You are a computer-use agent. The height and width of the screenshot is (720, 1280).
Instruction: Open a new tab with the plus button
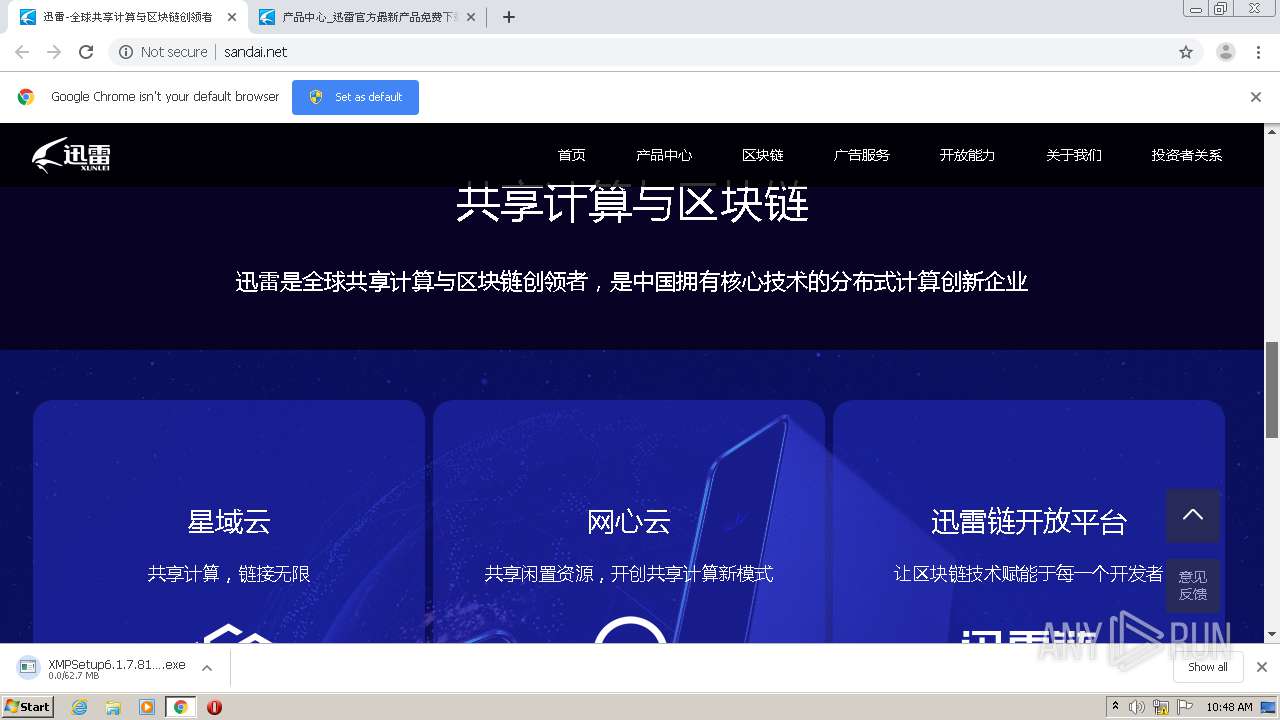click(x=509, y=17)
